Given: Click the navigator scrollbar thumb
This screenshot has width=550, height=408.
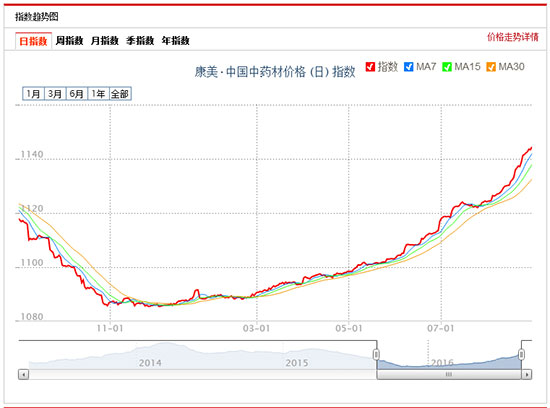Looking at the screenshot, I should click(x=449, y=375).
